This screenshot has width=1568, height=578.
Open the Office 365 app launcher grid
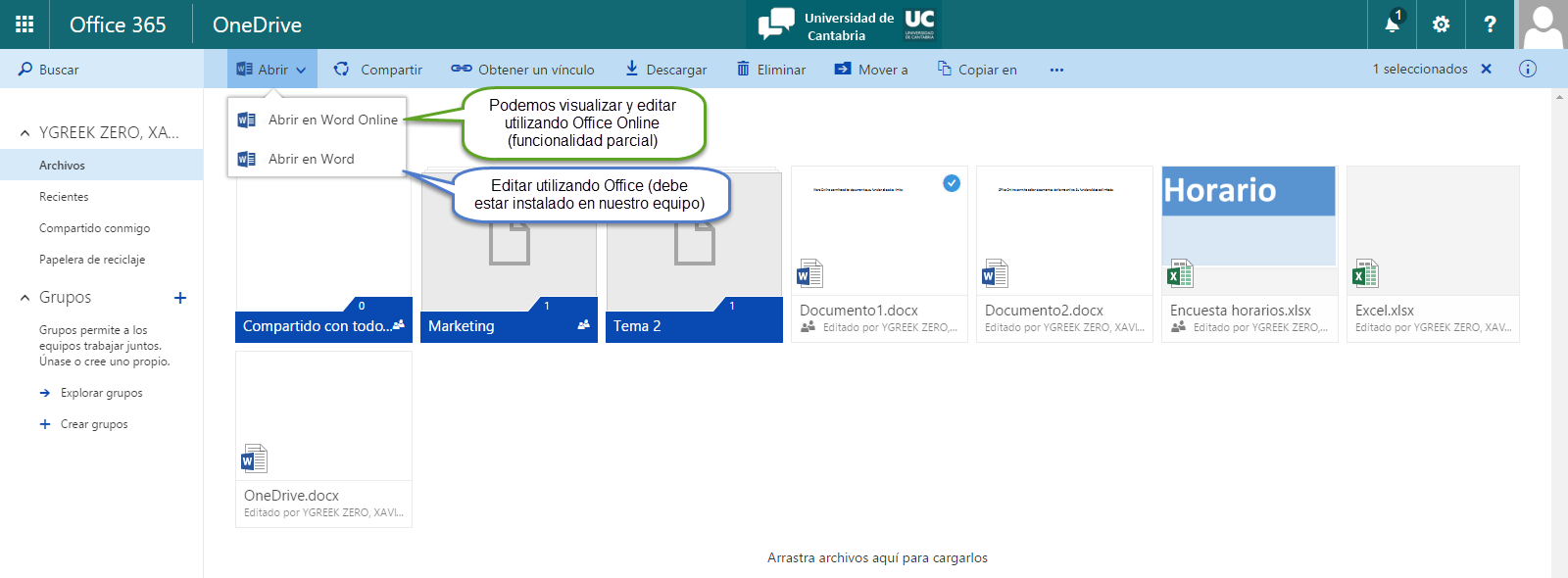pos(24,24)
